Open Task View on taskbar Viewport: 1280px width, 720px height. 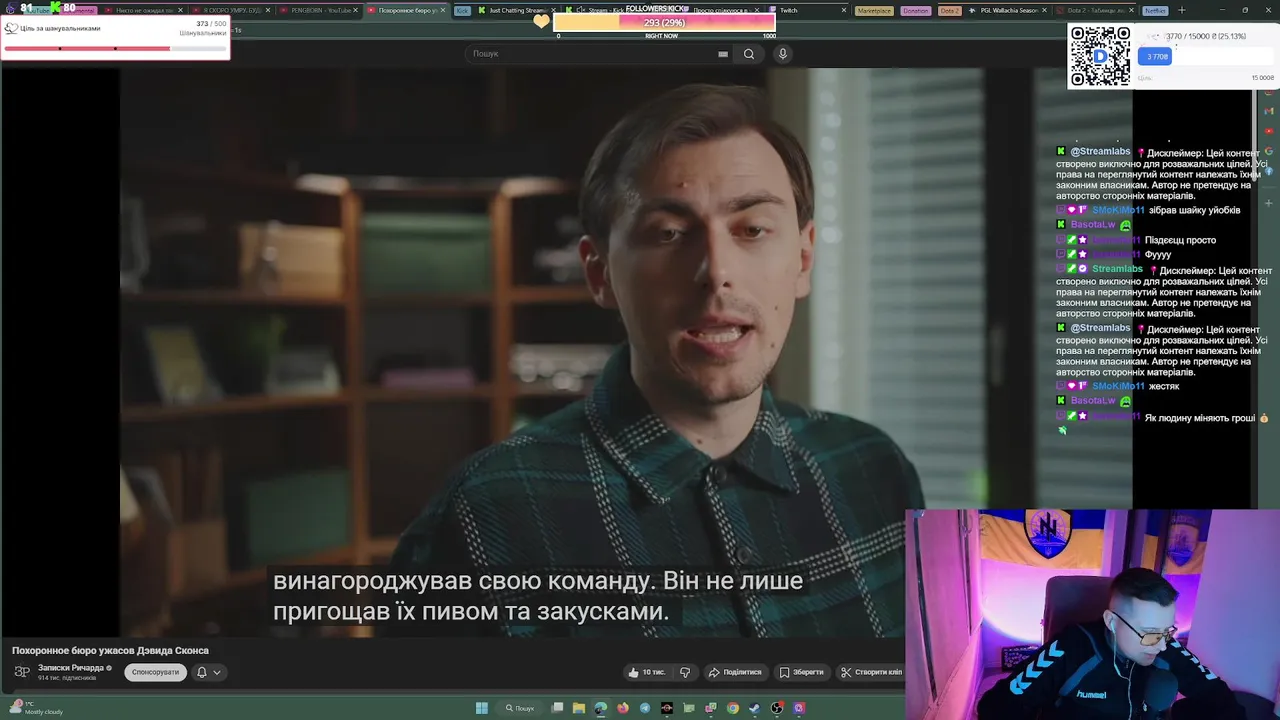(x=557, y=708)
